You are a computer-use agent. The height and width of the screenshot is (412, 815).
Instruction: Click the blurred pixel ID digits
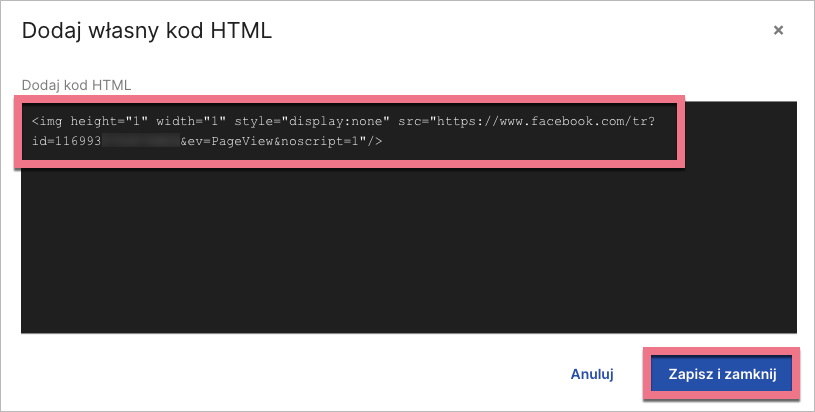coord(140,142)
